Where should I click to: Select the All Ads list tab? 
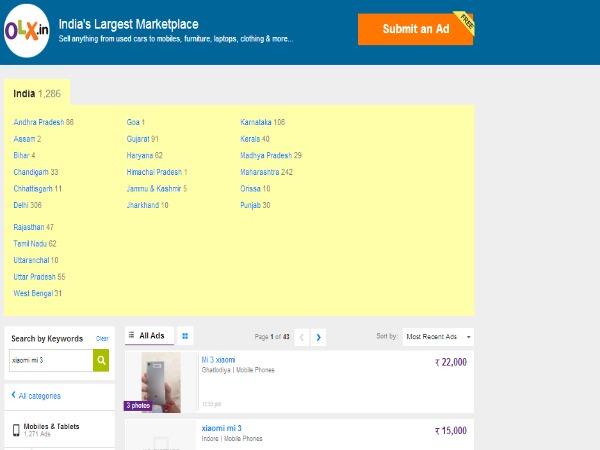click(x=146, y=336)
